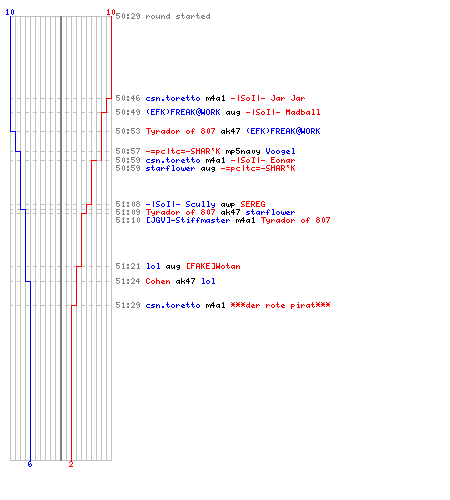Click -|SoI|- Scully at 51:08

[x=180, y=204]
